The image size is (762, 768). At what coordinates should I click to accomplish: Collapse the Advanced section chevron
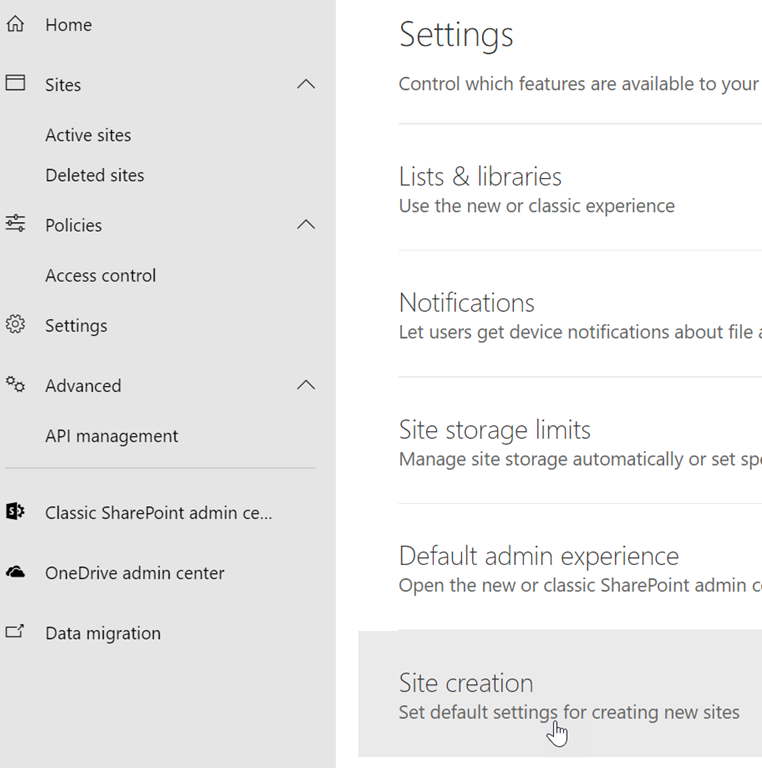click(x=306, y=385)
